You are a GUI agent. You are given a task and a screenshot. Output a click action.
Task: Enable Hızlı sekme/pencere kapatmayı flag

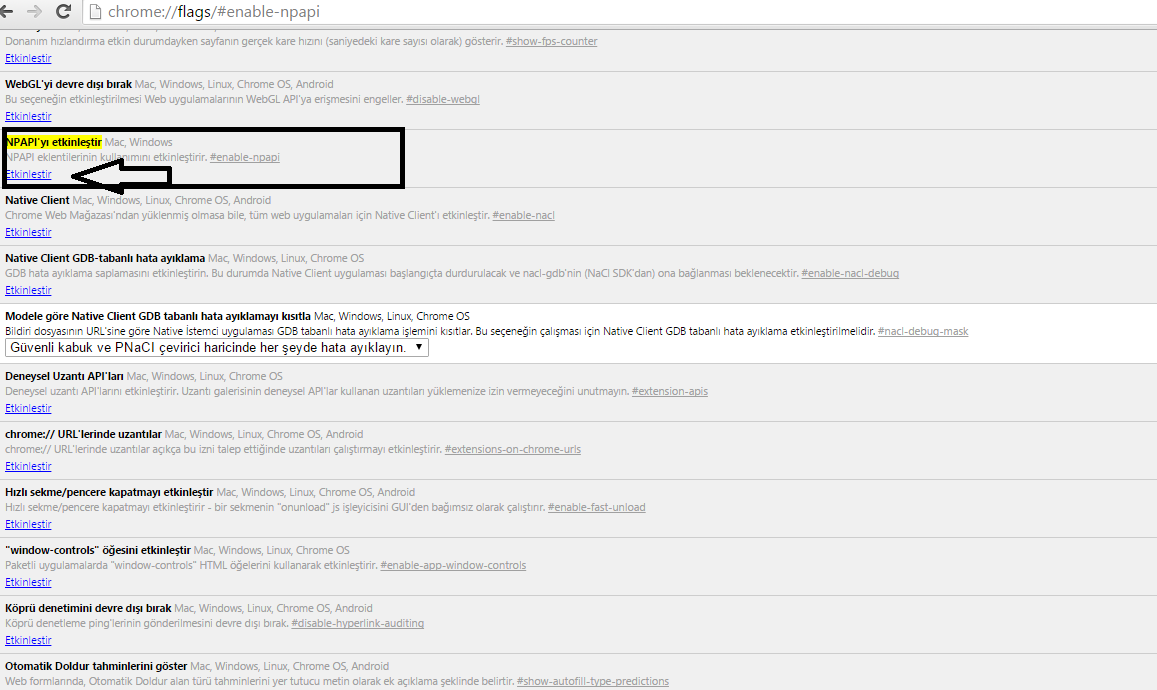click(29, 524)
